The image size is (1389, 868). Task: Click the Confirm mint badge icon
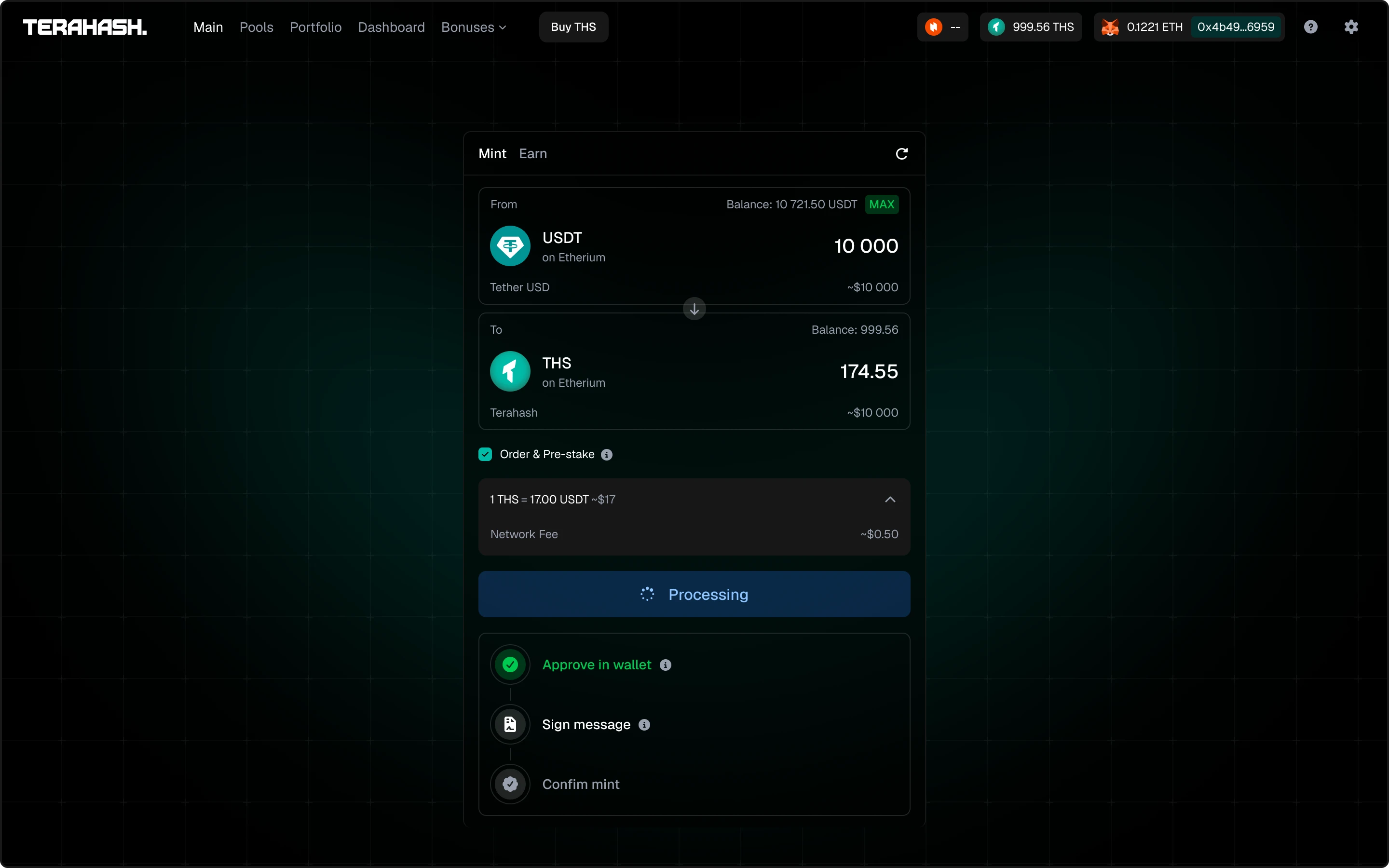[x=510, y=784]
